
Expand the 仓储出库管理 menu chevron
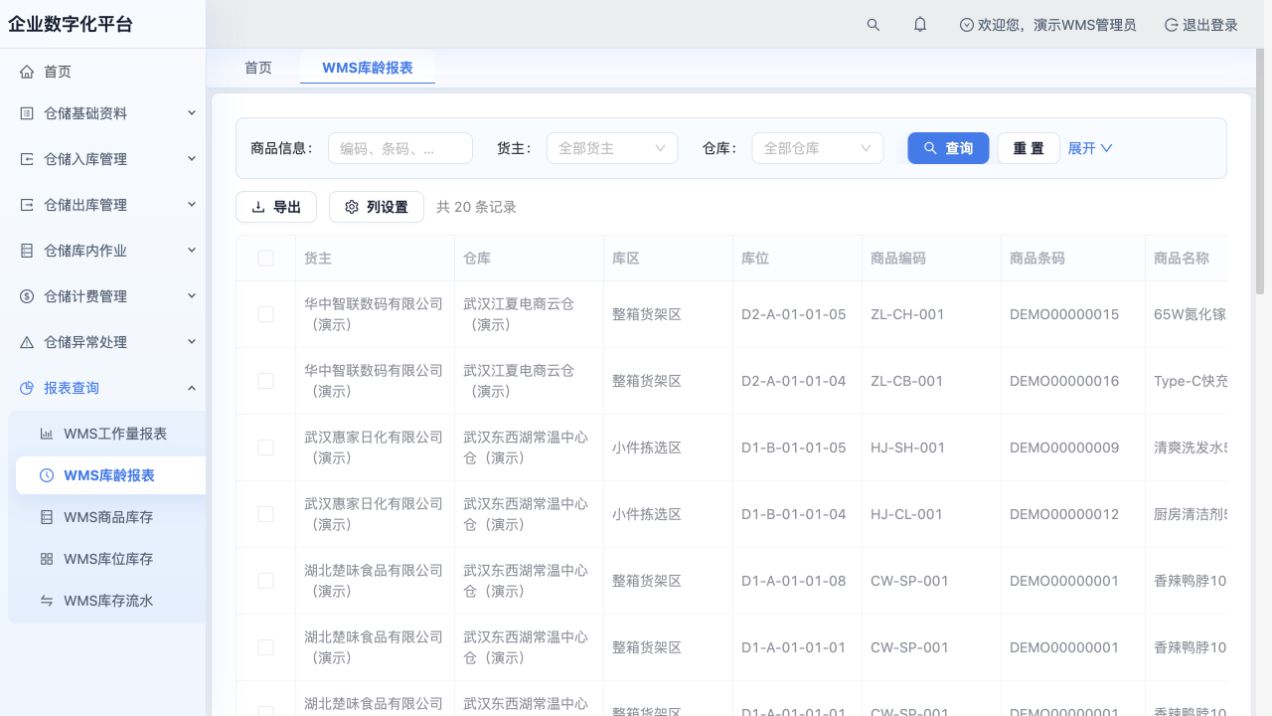pos(191,205)
